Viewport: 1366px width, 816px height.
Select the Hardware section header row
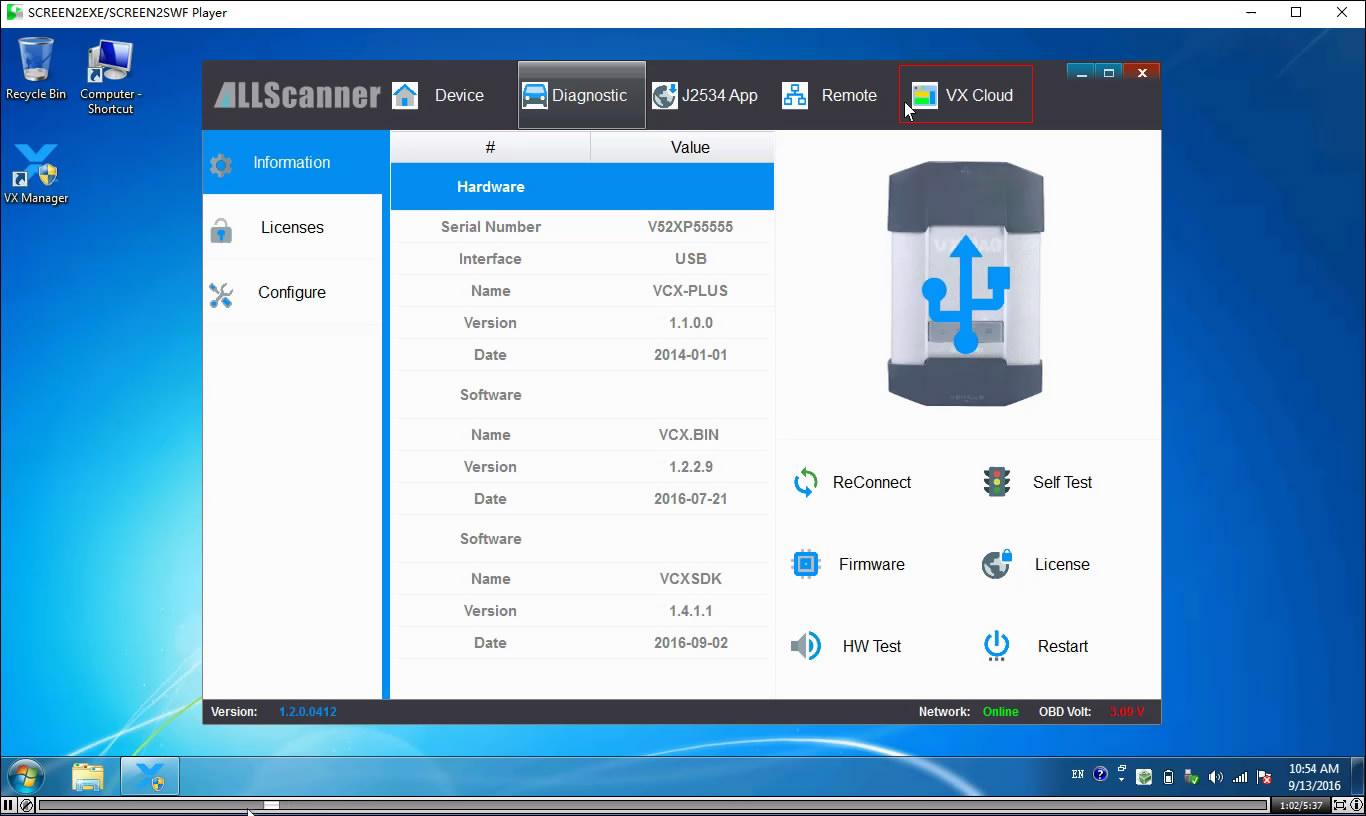pos(582,187)
